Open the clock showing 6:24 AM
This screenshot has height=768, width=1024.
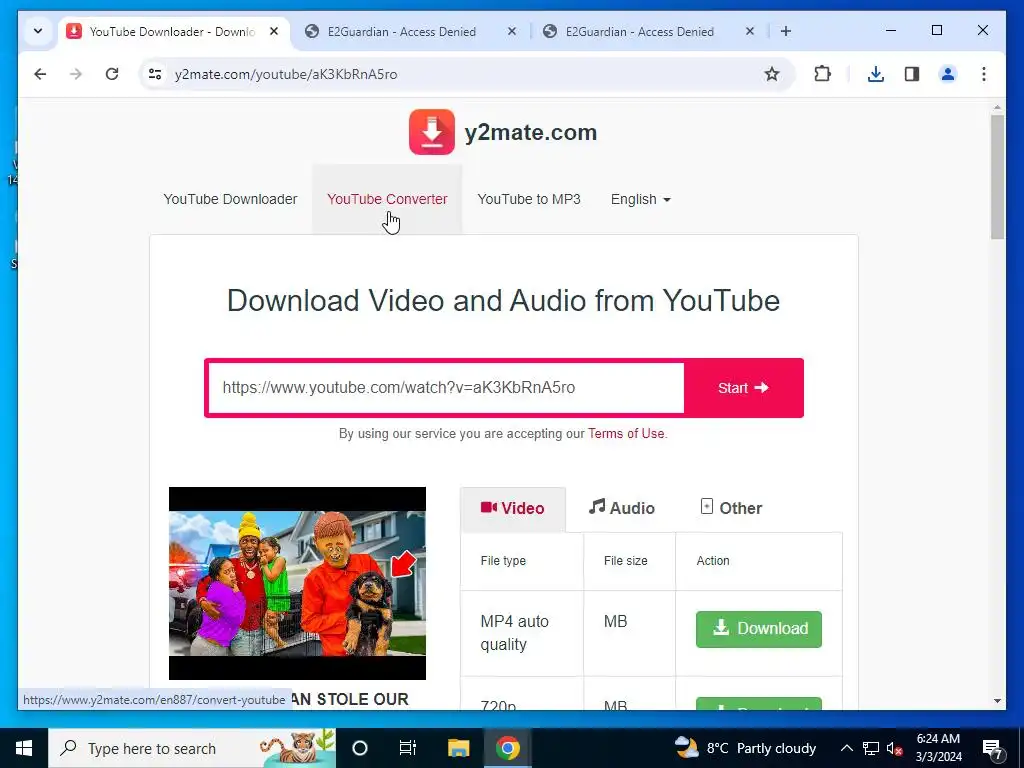click(x=938, y=748)
